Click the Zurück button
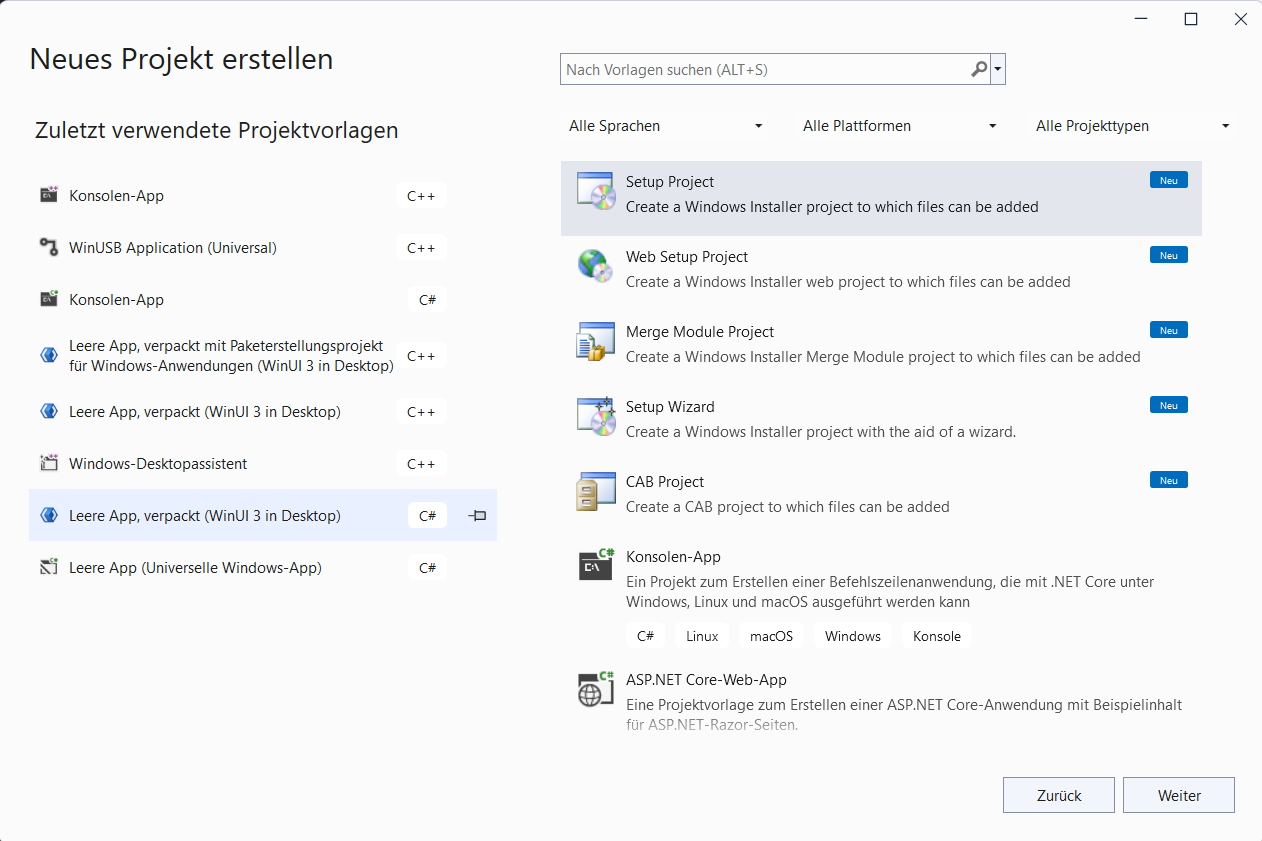This screenshot has height=841, width=1262. pos(1059,795)
